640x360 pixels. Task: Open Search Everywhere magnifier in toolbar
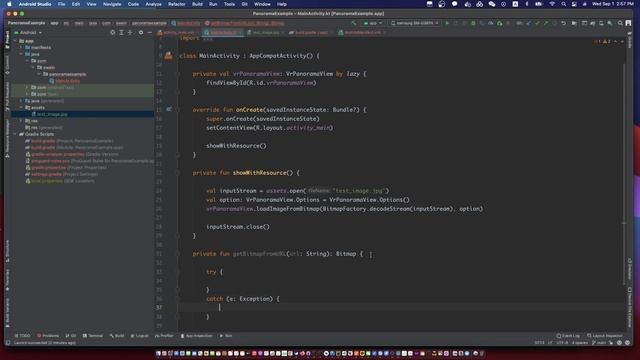pos(620,23)
